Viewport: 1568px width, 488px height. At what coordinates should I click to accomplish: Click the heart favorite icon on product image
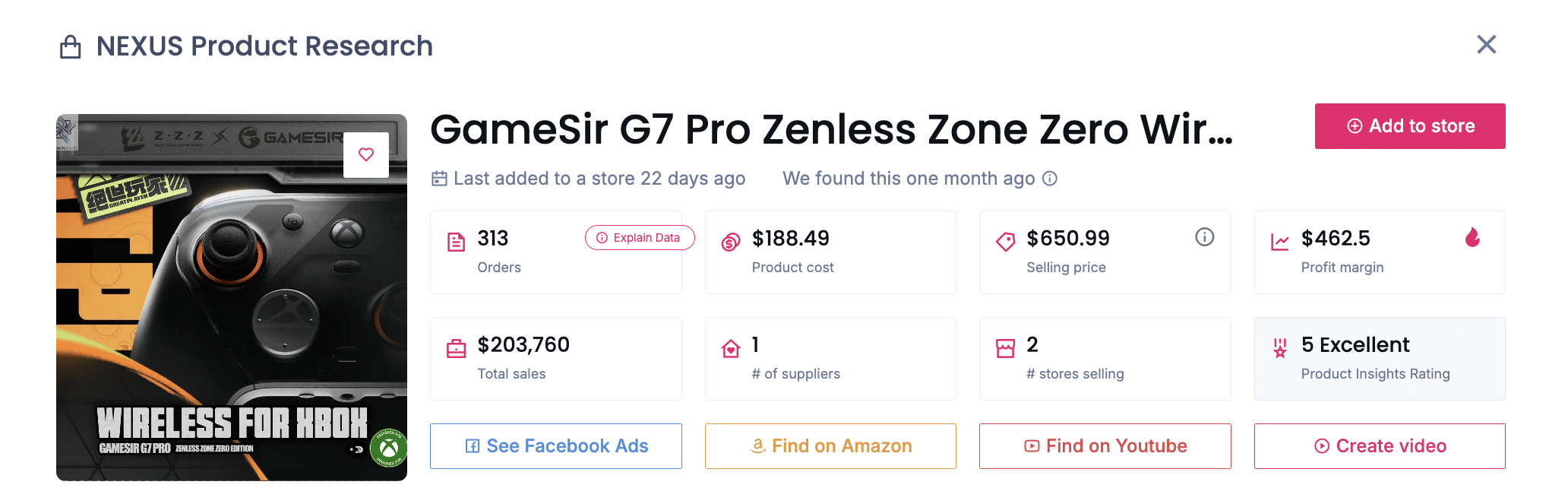coord(366,155)
